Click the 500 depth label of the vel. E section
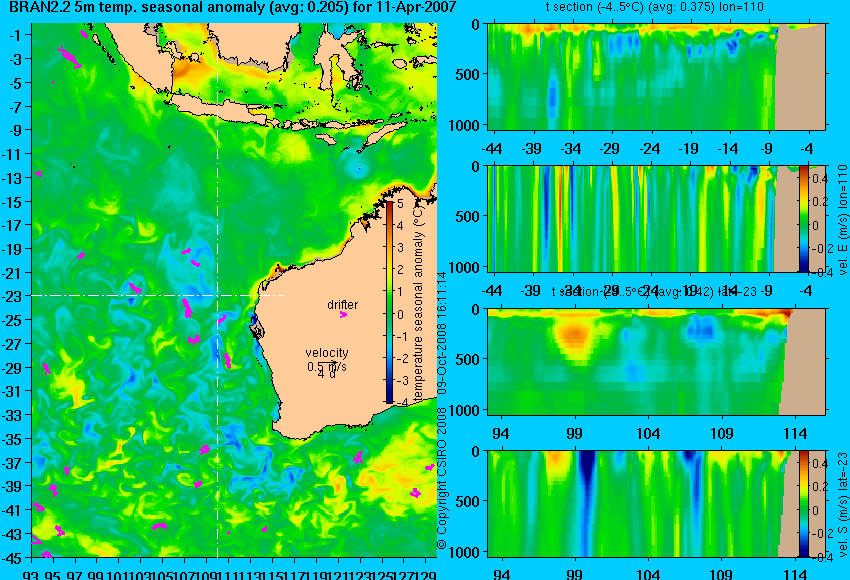This screenshot has width=850, height=580. click(x=467, y=216)
